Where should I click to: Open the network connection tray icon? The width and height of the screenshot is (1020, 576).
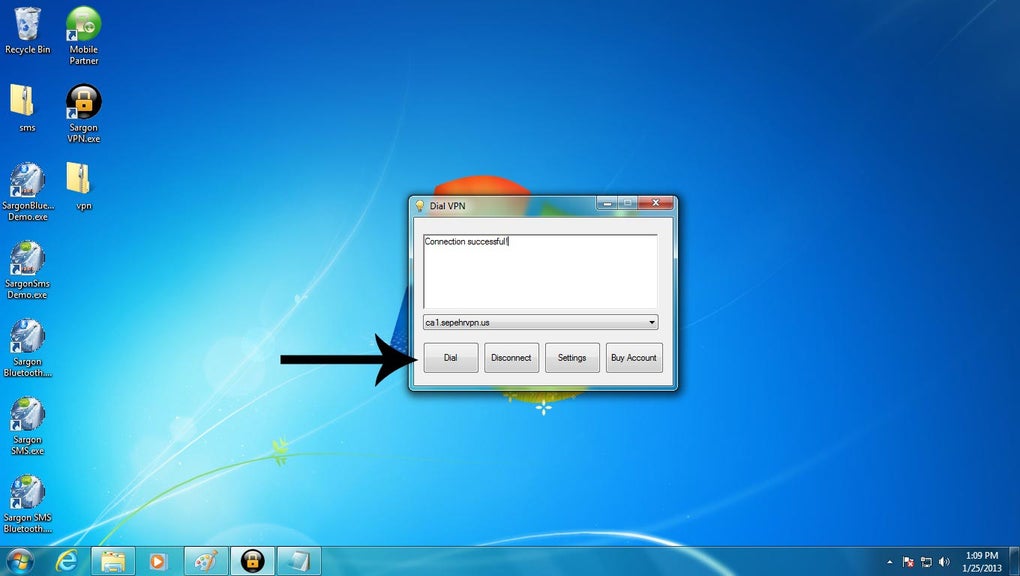coord(926,562)
